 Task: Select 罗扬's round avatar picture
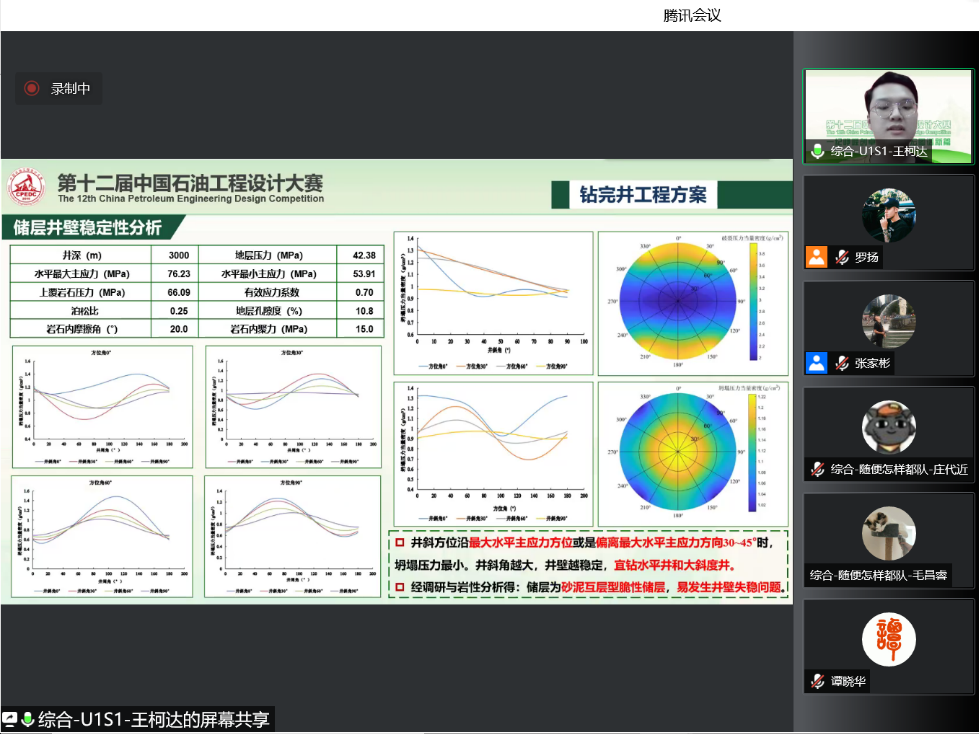pyautogui.click(x=889, y=215)
